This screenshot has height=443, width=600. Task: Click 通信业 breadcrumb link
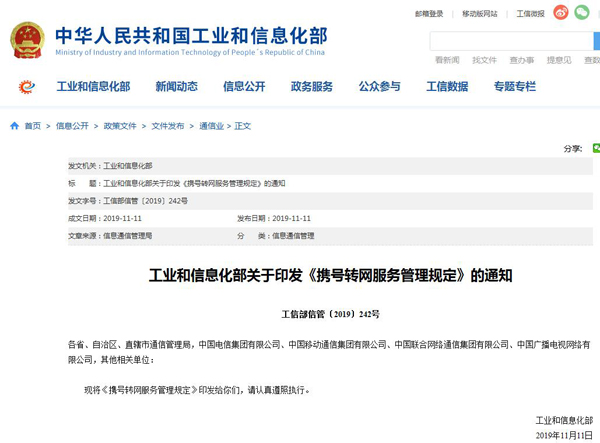(x=211, y=126)
